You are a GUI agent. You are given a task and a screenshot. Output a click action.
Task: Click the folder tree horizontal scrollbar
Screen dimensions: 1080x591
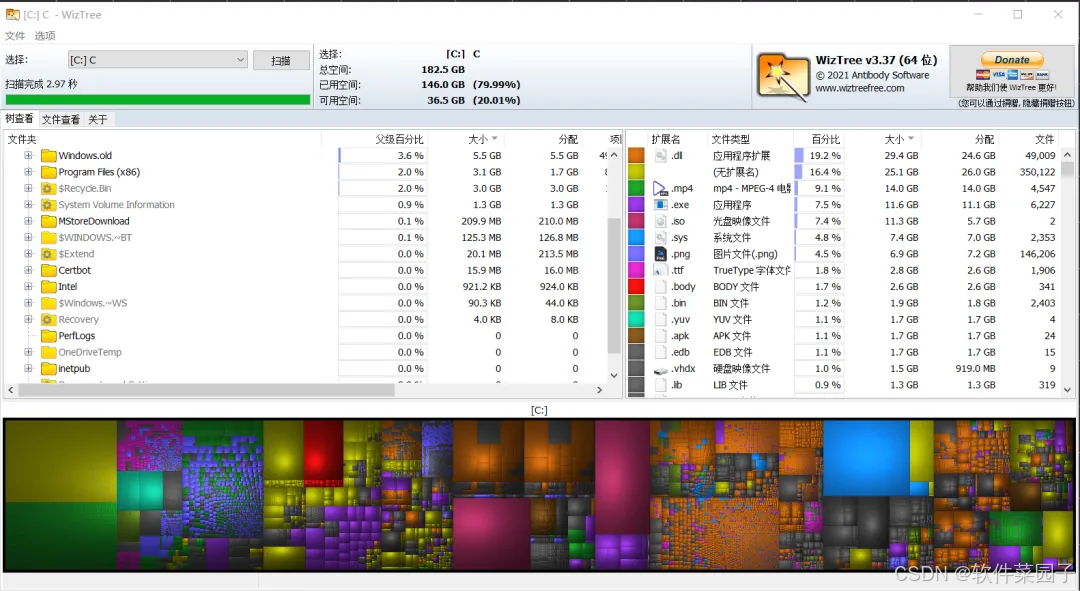tap(206, 390)
